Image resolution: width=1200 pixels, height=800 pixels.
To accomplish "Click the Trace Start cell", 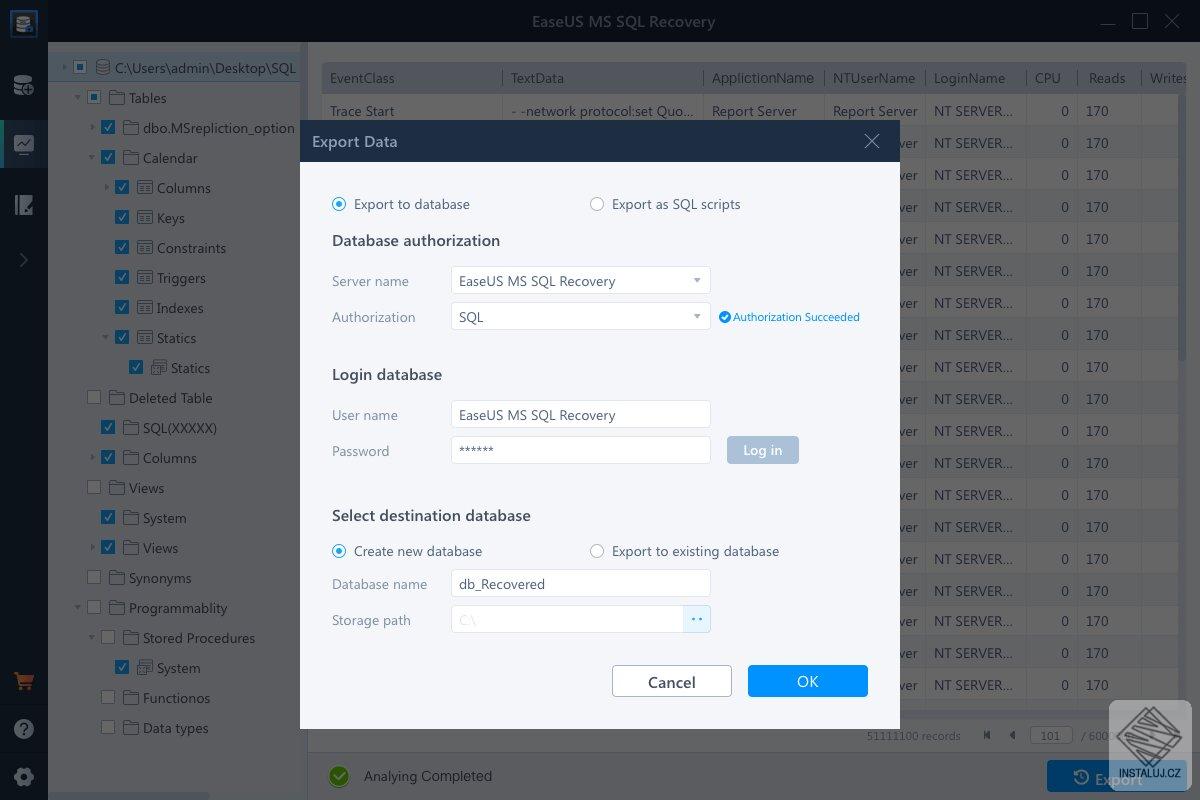I will point(363,111).
